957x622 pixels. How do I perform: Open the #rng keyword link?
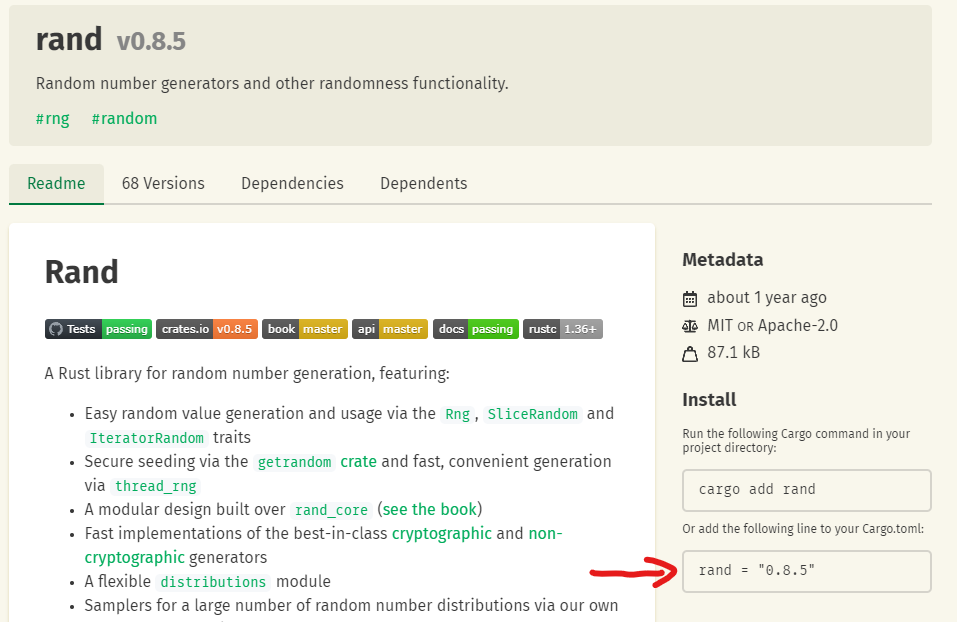pos(52,118)
